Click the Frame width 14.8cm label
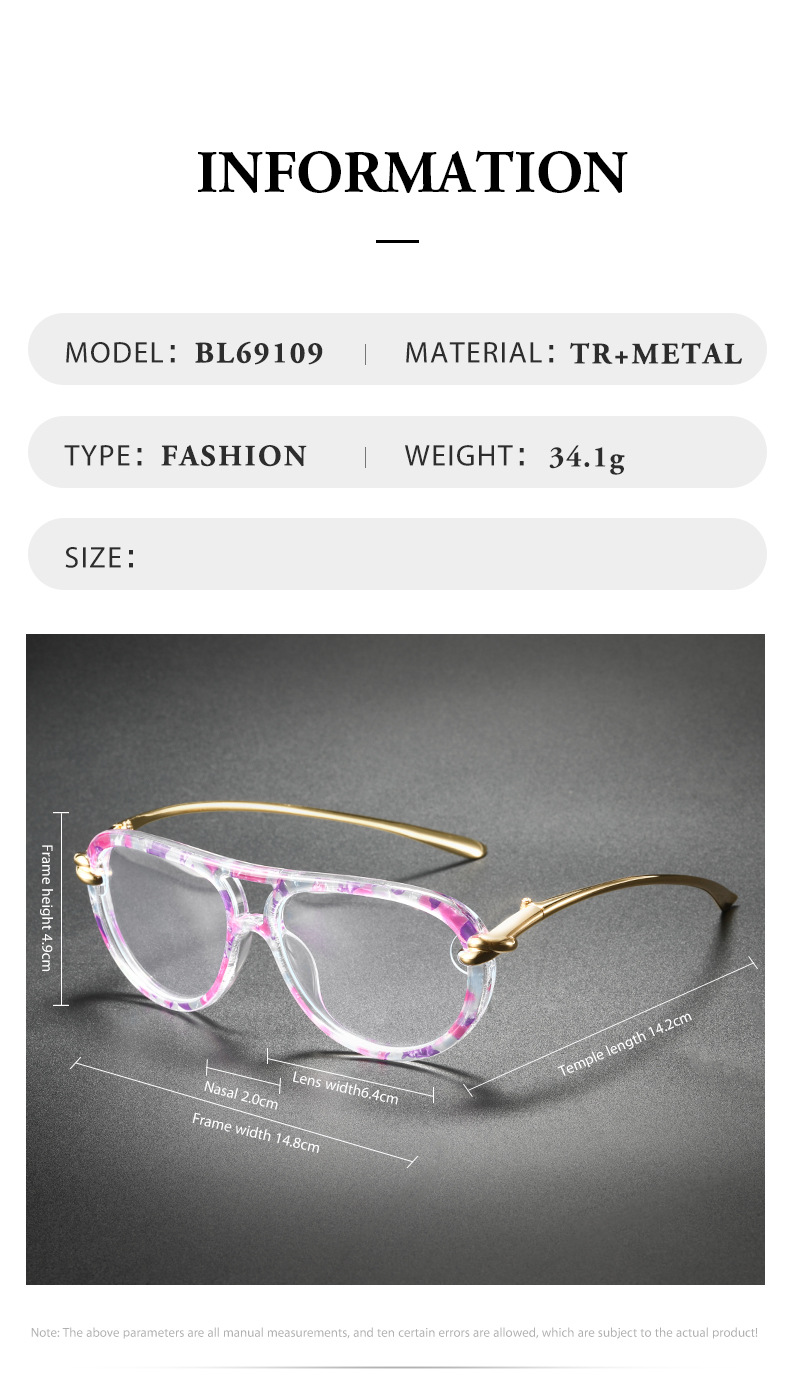 pyautogui.click(x=256, y=1132)
